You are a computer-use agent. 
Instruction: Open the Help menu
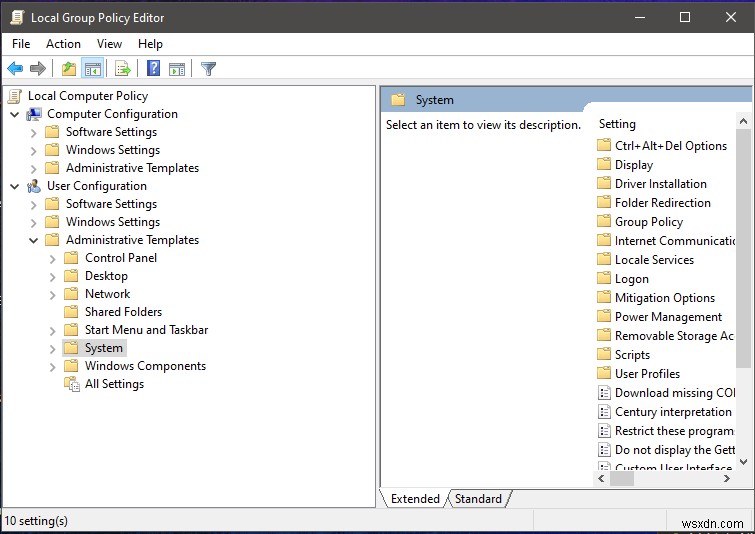pos(150,44)
